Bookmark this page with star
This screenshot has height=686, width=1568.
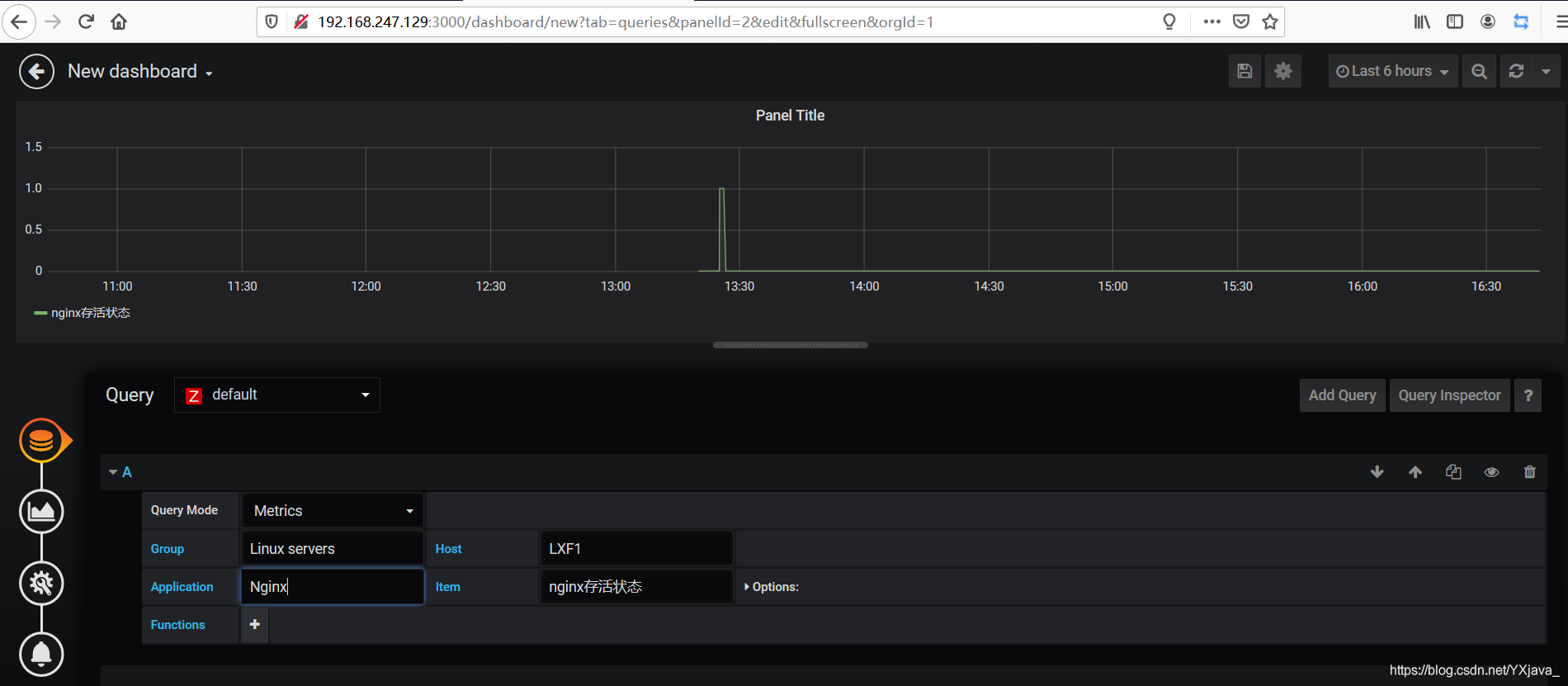click(1270, 21)
